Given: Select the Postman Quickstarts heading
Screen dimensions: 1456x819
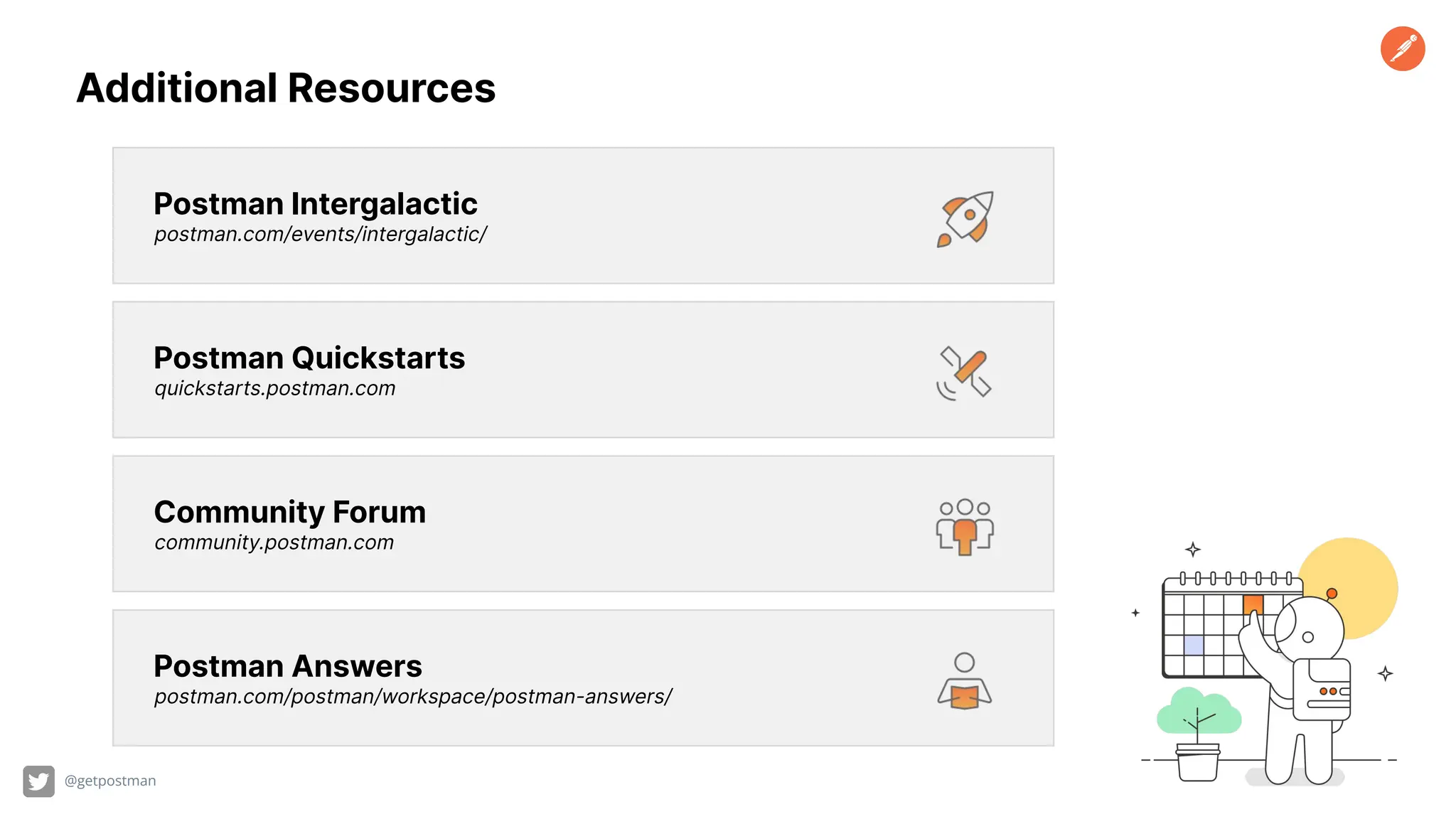Looking at the screenshot, I should [x=309, y=358].
